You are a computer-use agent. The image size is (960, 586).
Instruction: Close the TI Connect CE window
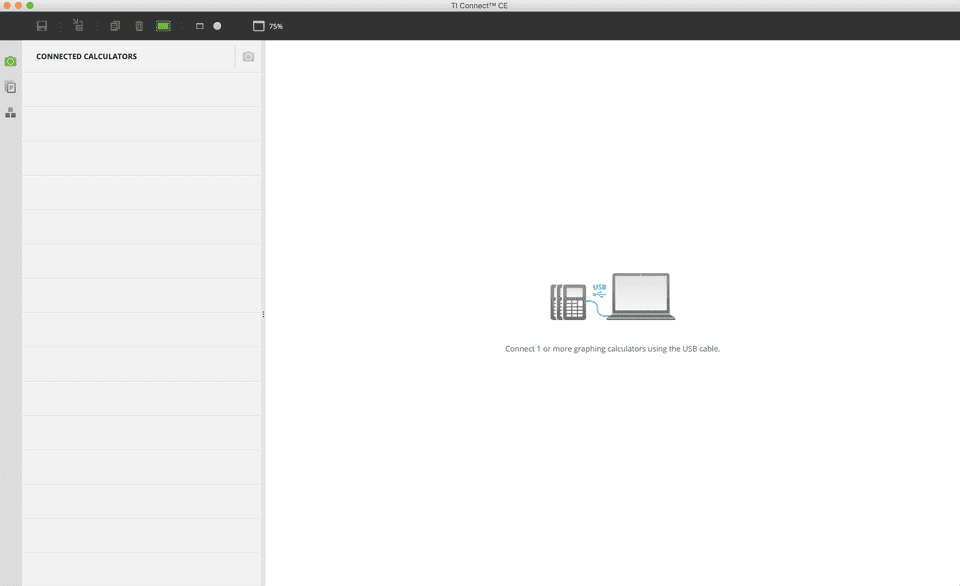click(x=7, y=6)
